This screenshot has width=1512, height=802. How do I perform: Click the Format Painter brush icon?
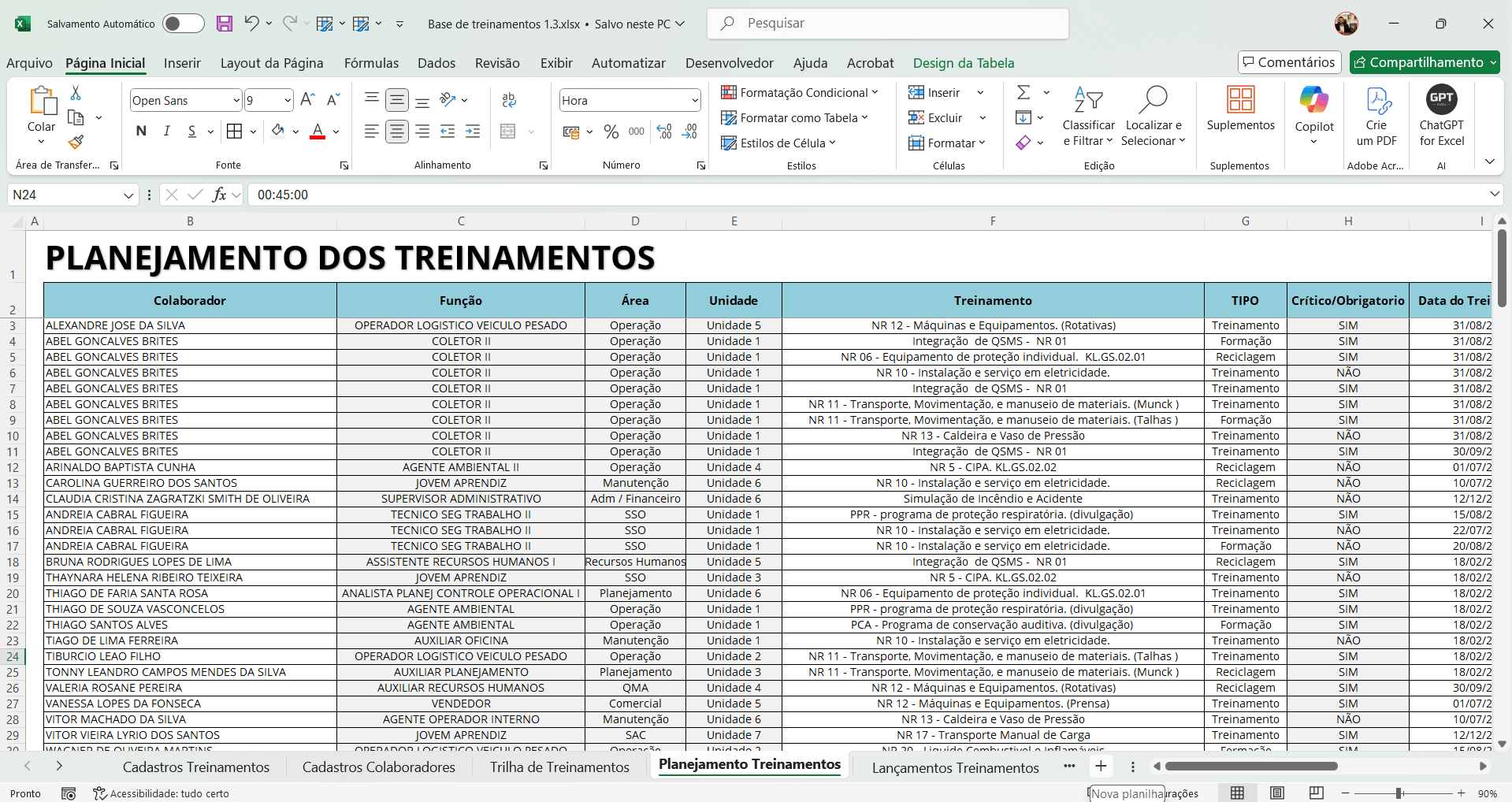click(x=76, y=143)
